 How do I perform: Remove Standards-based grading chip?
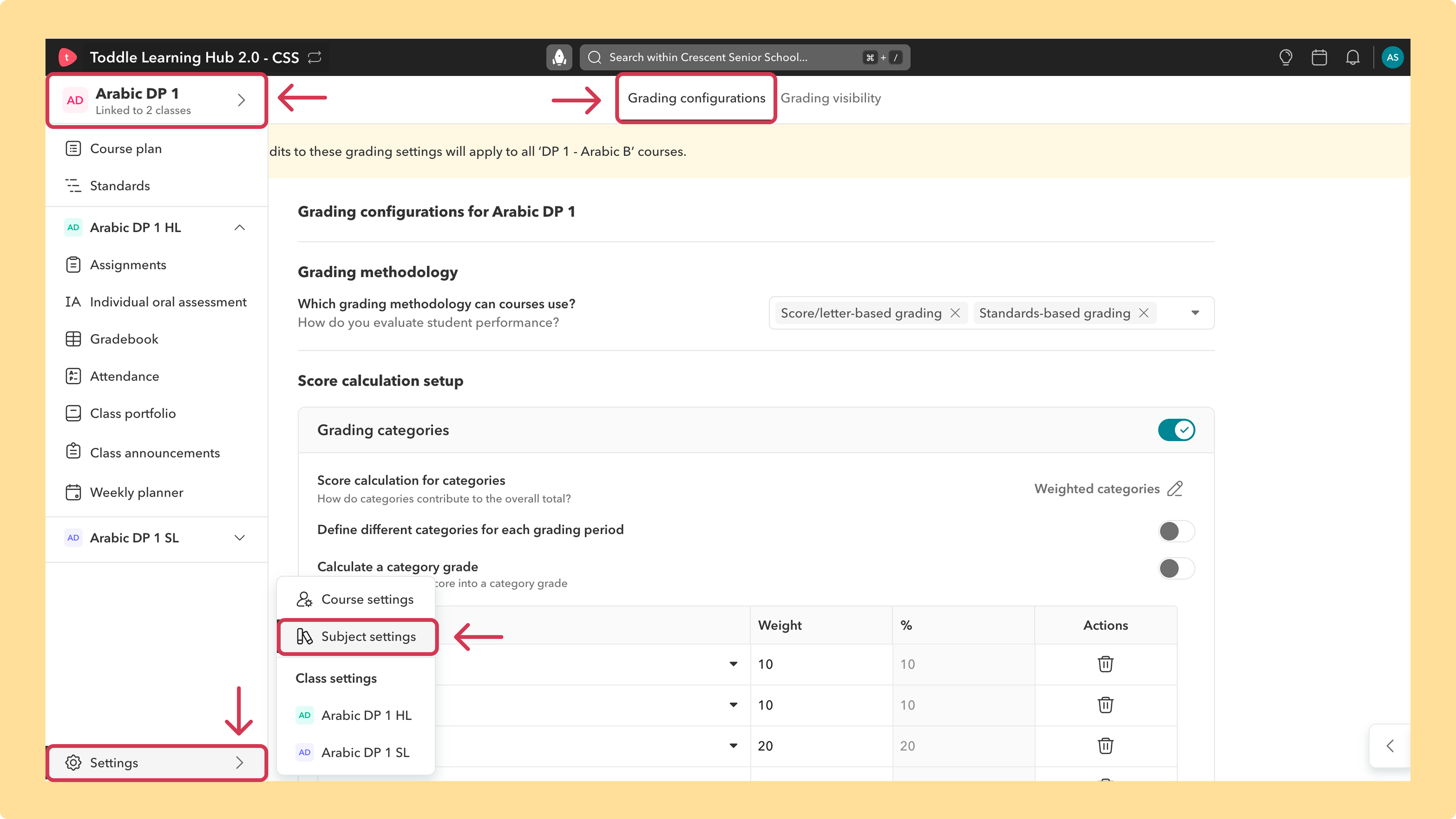[x=1143, y=313]
